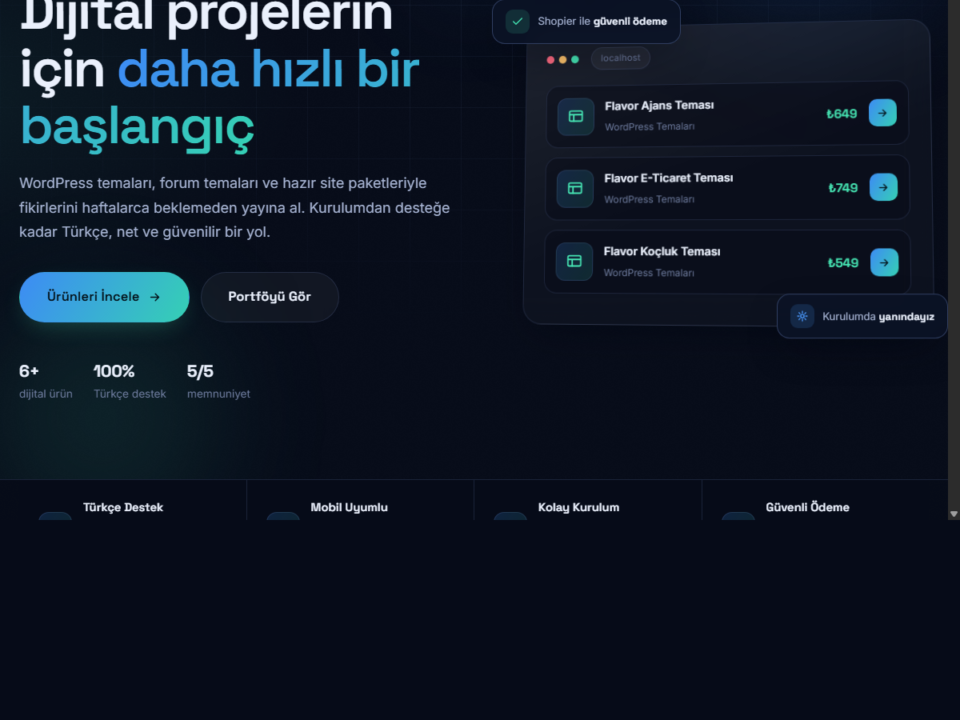Click the '6+' stat value
960x720 pixels.
pyautogui.click(x=29, y=371)
